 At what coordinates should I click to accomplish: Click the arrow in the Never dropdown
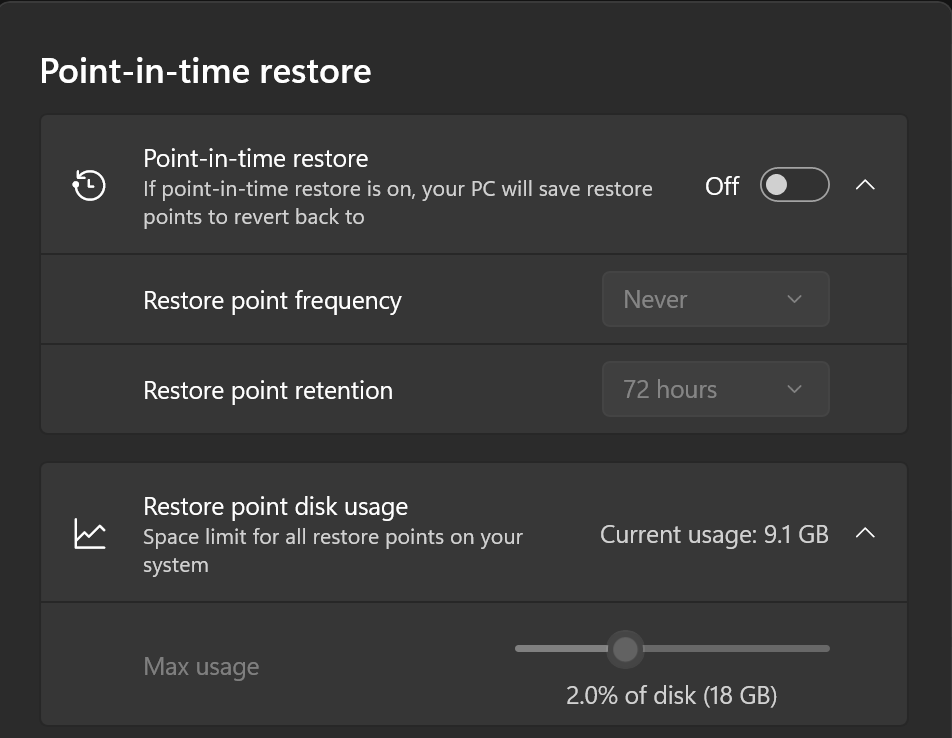794,299
